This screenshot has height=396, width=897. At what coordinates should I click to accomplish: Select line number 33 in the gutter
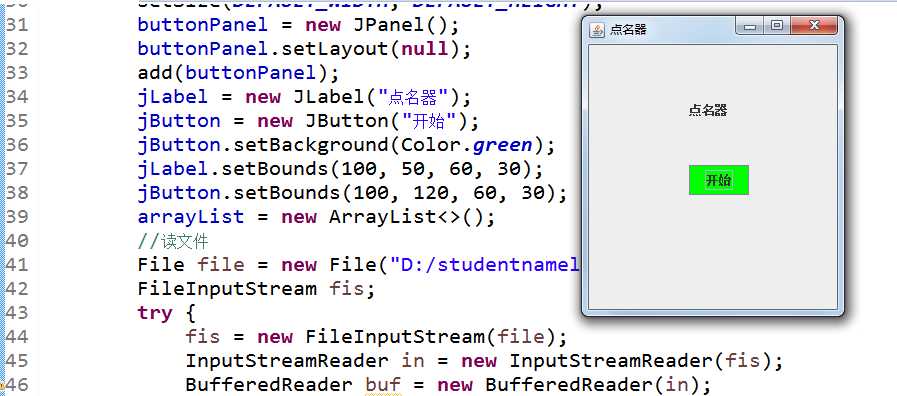pos(17,73)
